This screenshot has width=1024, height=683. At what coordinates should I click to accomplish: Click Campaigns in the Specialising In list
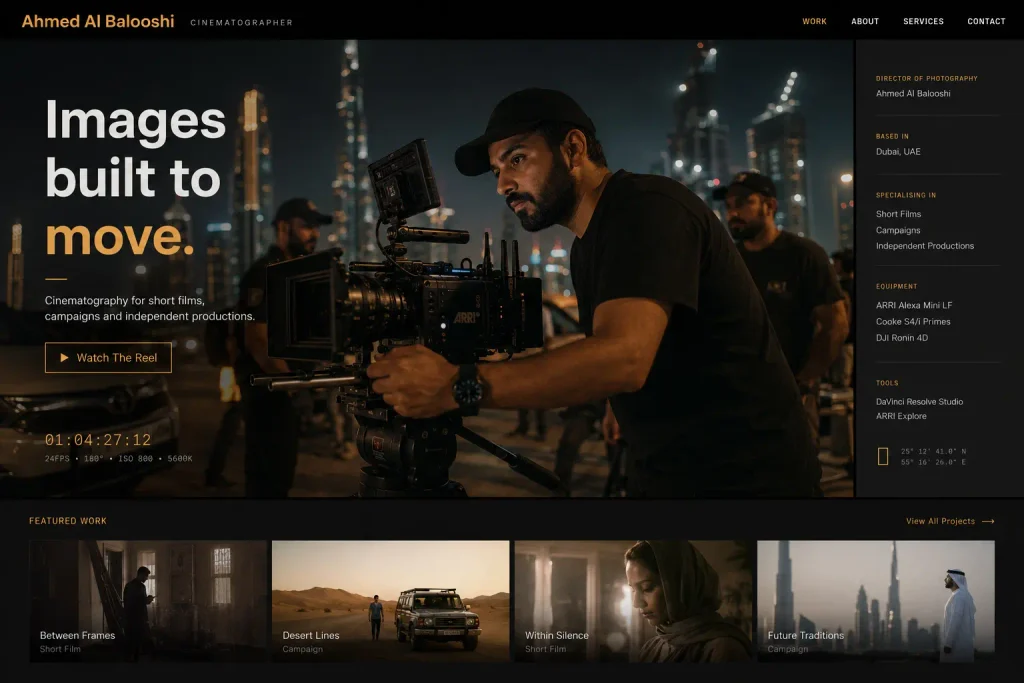tap(898, 230)
